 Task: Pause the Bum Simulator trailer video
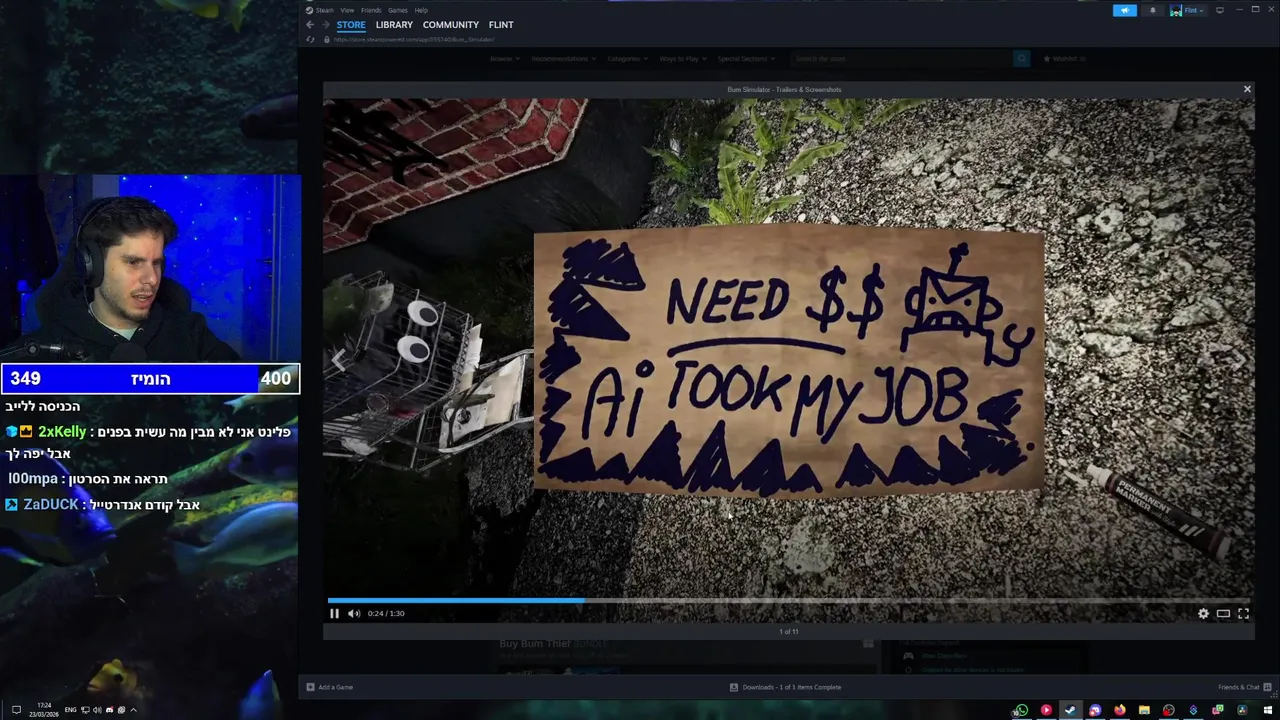(x=334, y=613)
